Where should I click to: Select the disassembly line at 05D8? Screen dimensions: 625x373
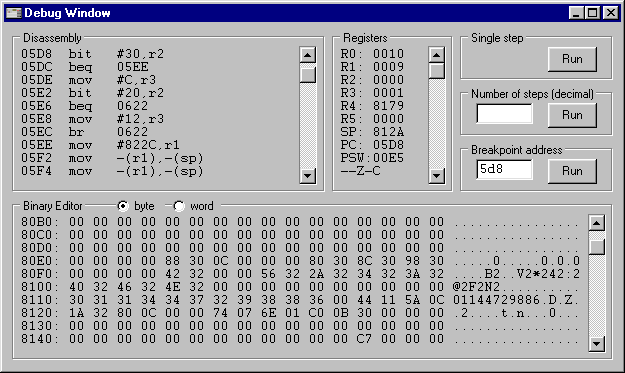click(92, 54)
